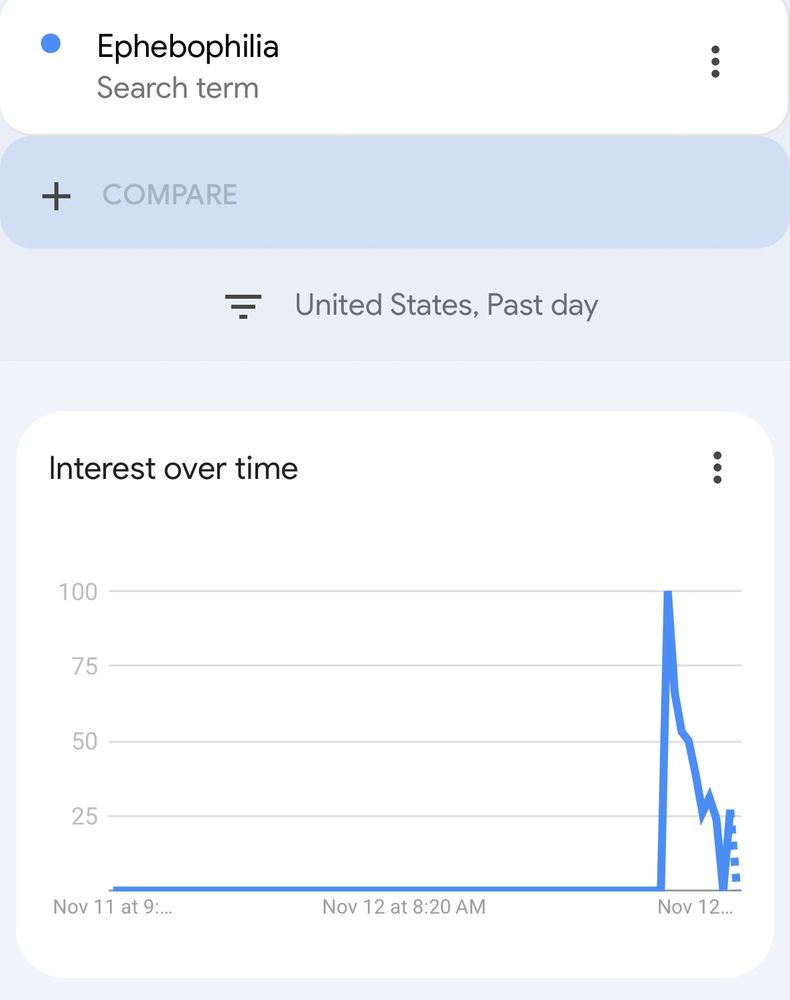Screen dimensions: 790x1000
Task: Open the Ephebophilia search term options menu
Action: [x=715, y=62]
